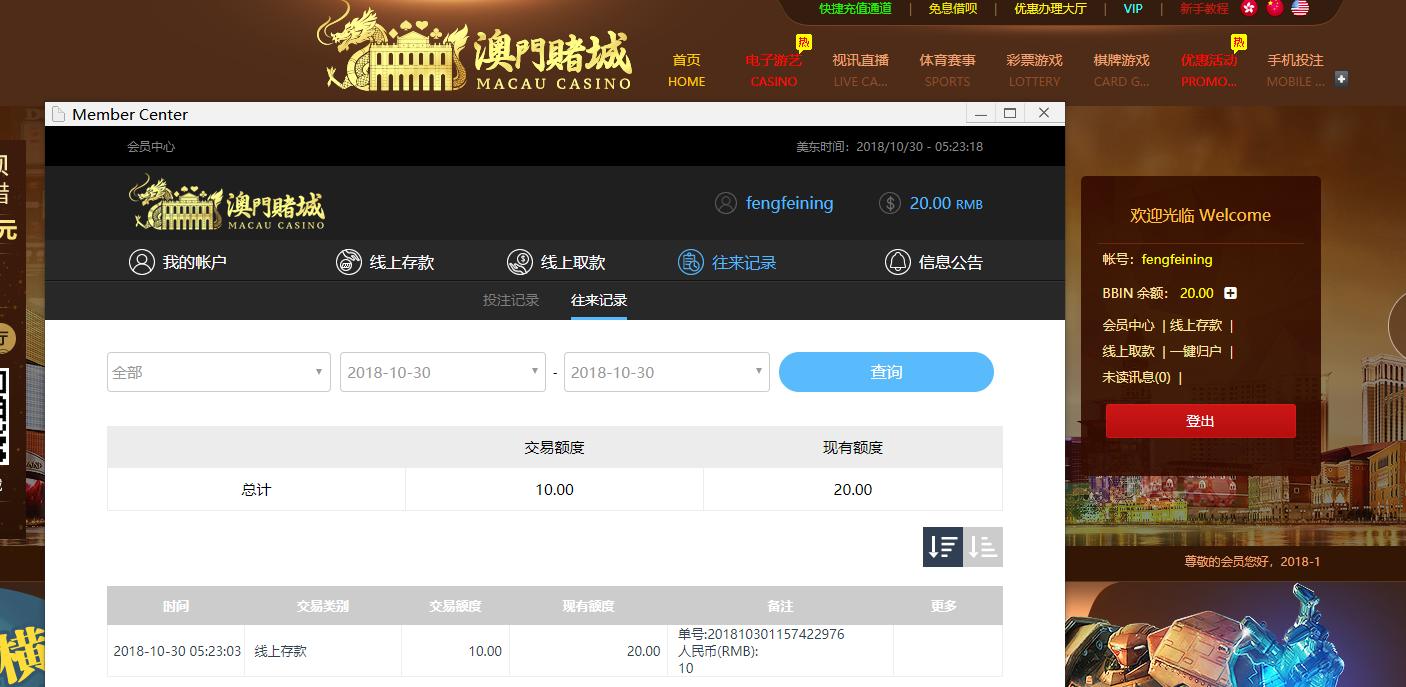The height and width of the screenshot is (687, 1406).
Task: Open the 优惠活动 PROMO menu
Action: pos(1209,70)
